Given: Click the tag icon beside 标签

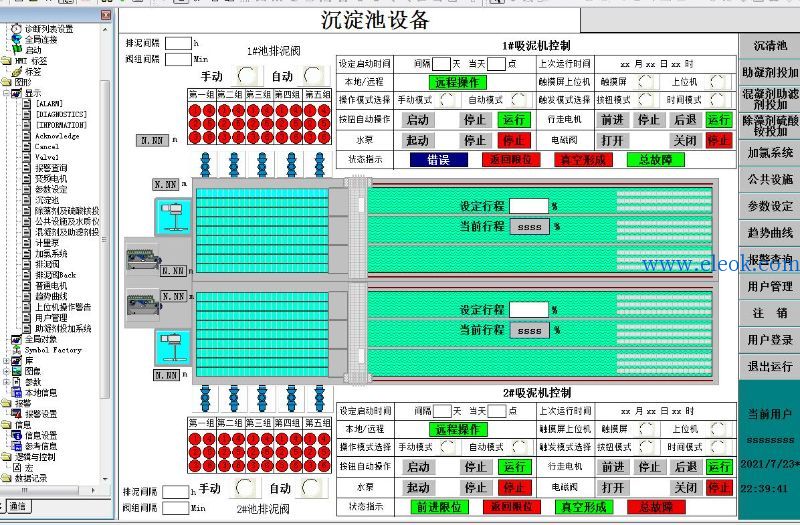Looking at the screenshot, I should coord(17,71).
